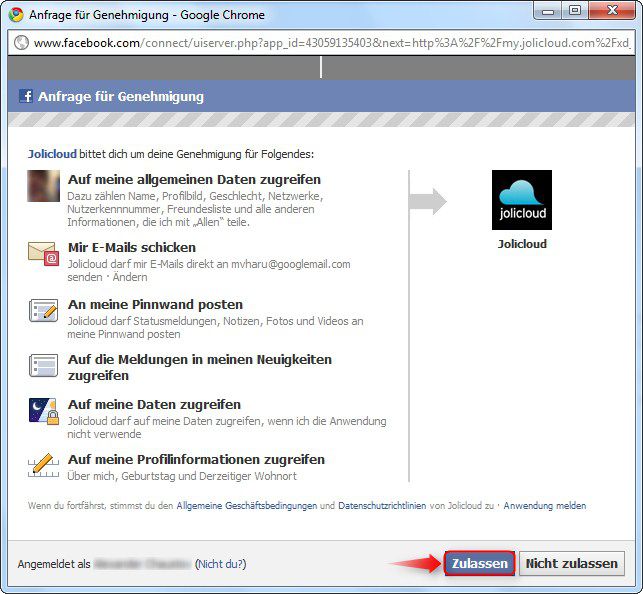Click the offline data access moon-lock icon

click(x=43, y=411)
